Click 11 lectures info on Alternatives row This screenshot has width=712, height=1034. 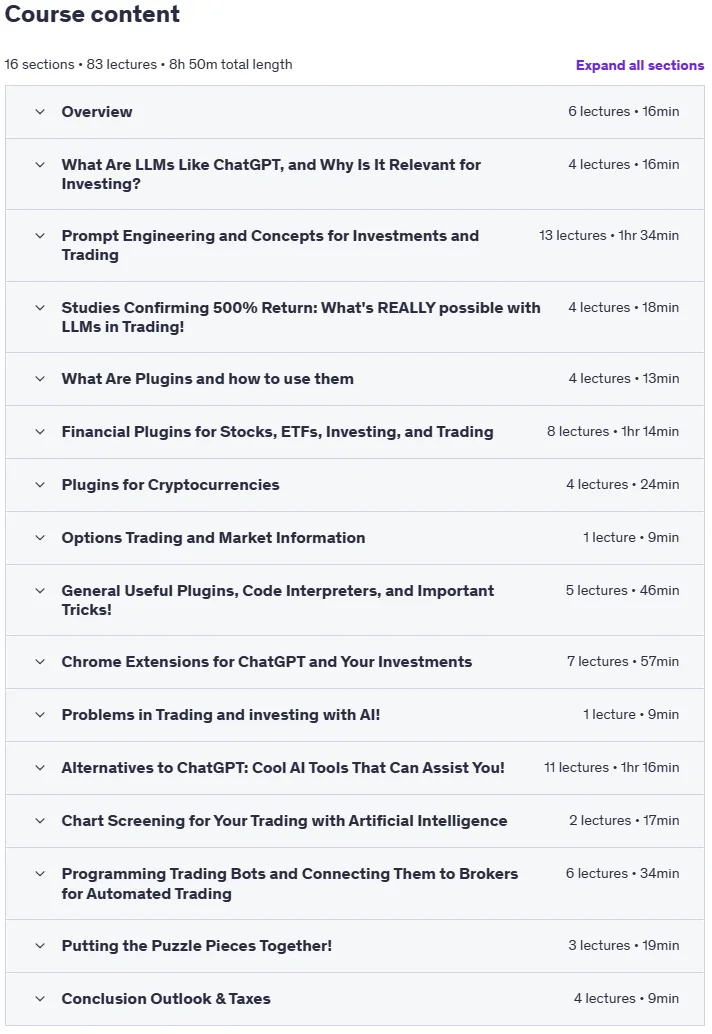pos(611,768)
